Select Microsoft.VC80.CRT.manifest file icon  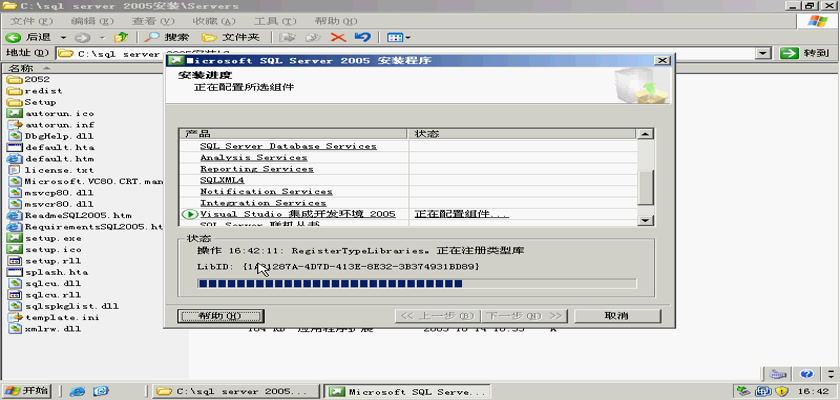point(15,181)
